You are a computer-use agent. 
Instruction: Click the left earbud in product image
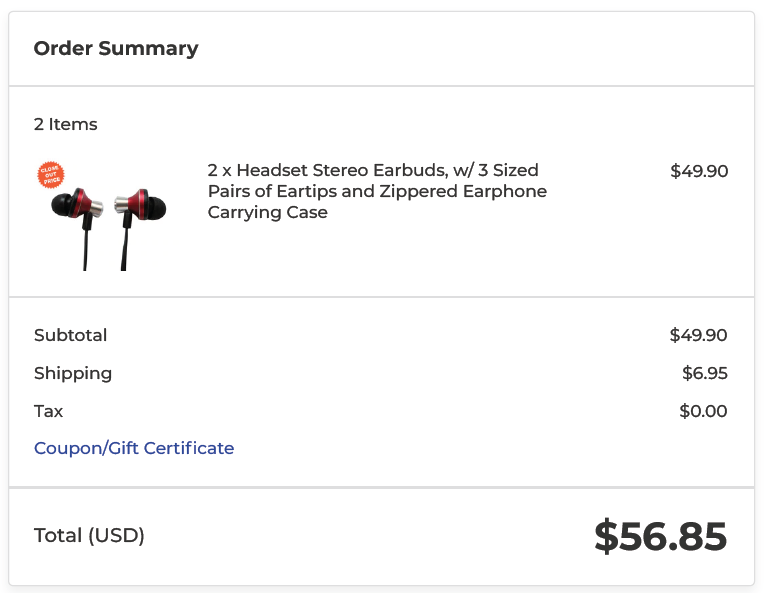click(77, 203)
